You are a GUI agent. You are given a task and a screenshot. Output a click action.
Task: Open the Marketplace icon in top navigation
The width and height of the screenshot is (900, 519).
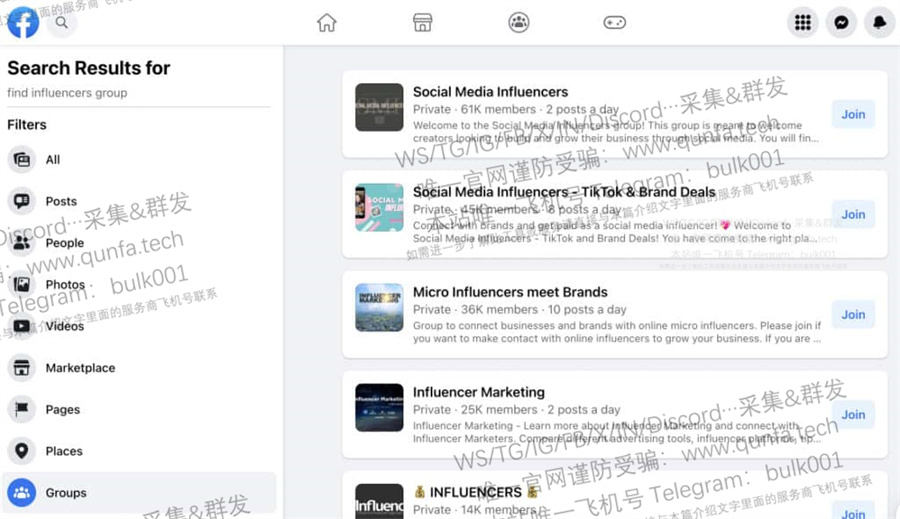pyautogui.click(x=422, y=22)
